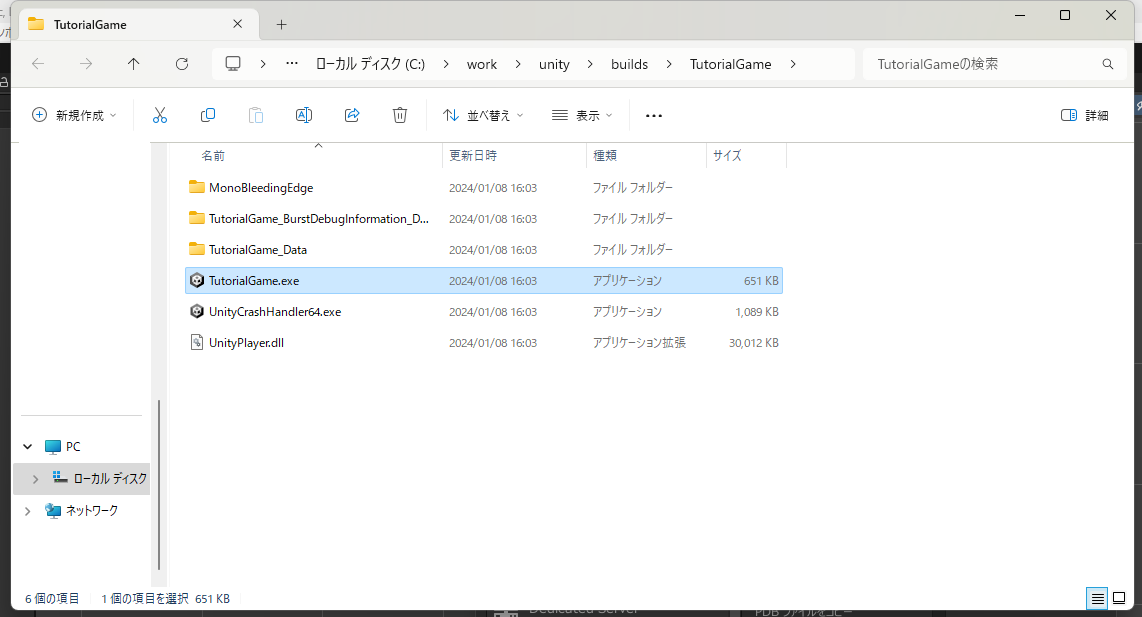Screen dimensions: 1142x617
Task: Switch to details view layout icon
Action: [1097, 599]
